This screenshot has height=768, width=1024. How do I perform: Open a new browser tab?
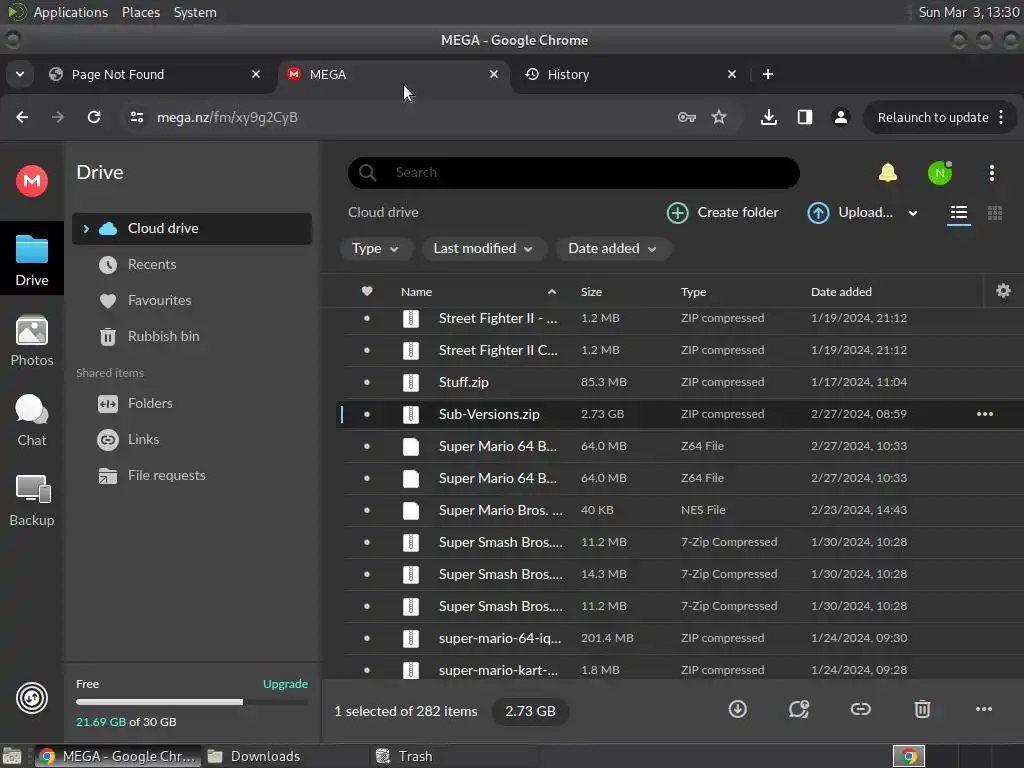[768, 74]
